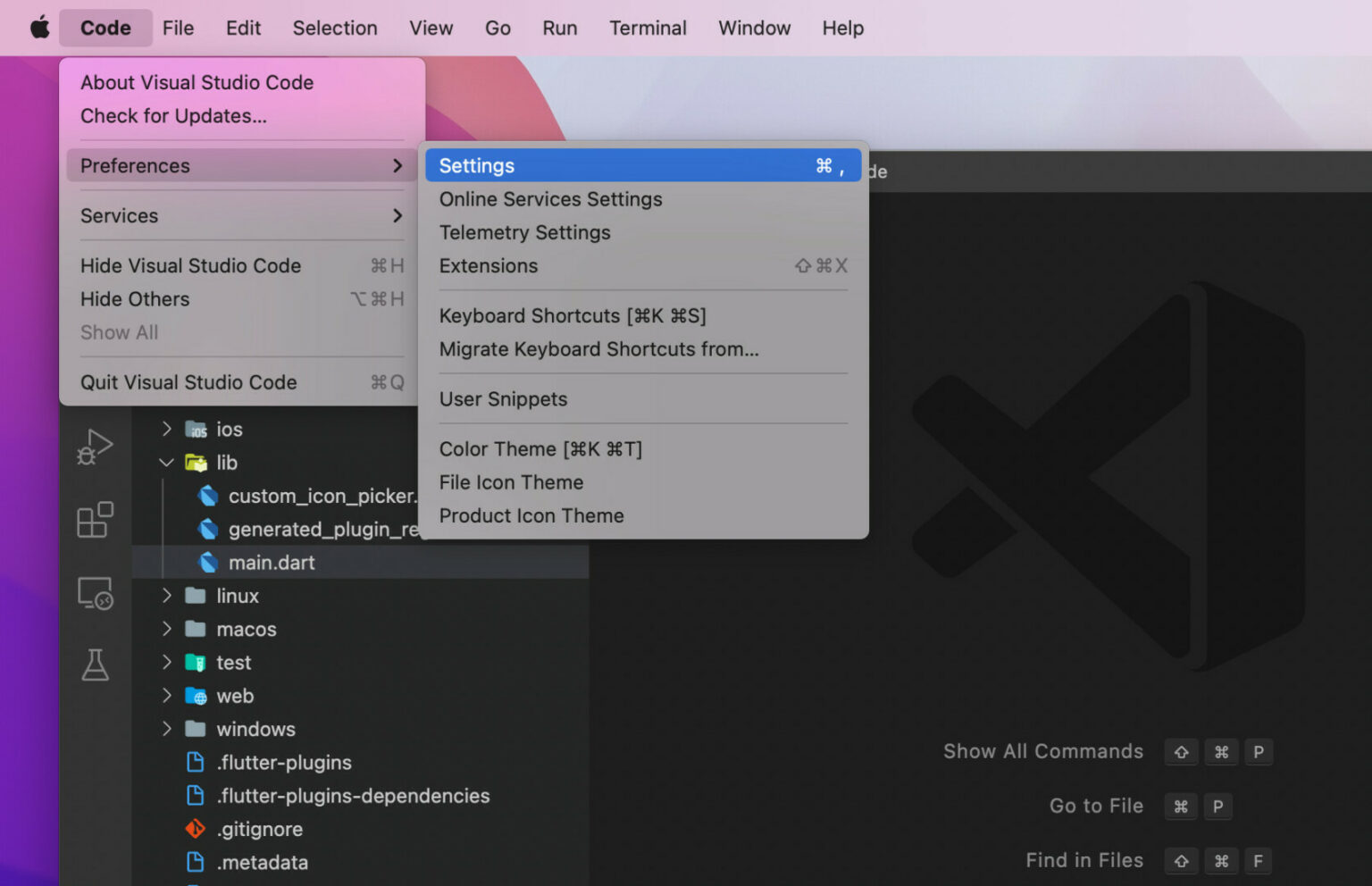Image resolution: width=1372 pixels, height=886 pixels.
Task: Expand the web folder chevron
Action: [x=167, y=696]
